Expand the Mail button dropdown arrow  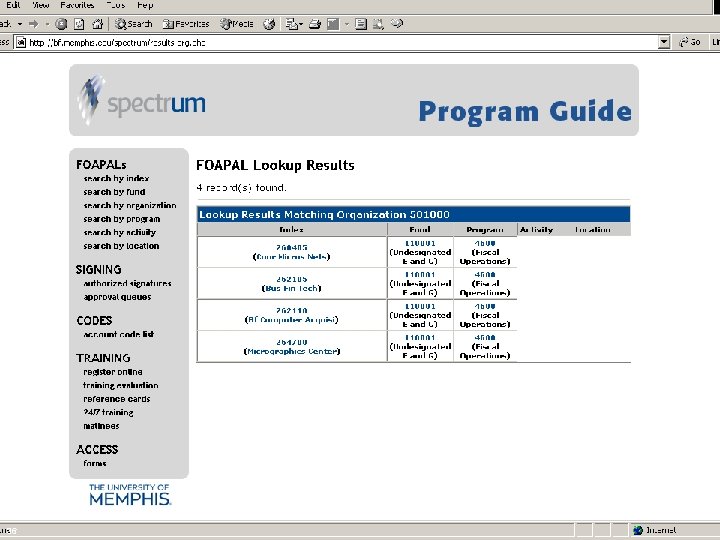click(300, 24)
